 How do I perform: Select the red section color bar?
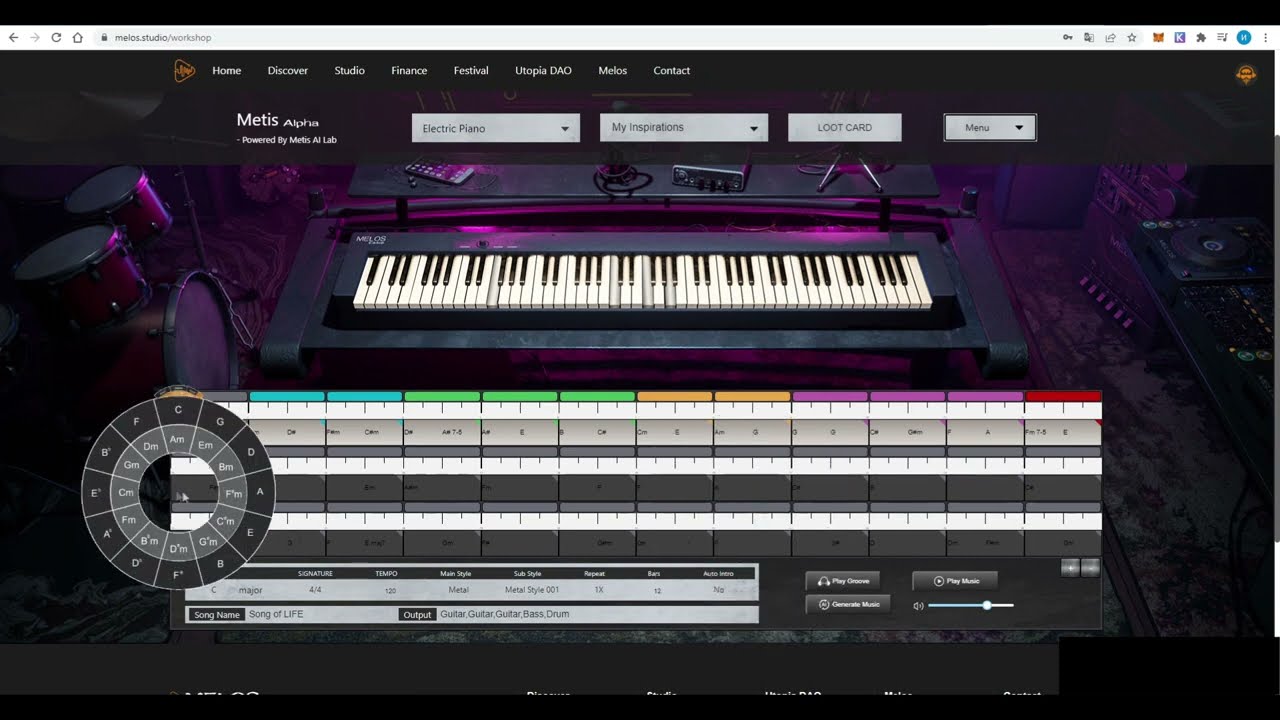(x=1063, y=397)
